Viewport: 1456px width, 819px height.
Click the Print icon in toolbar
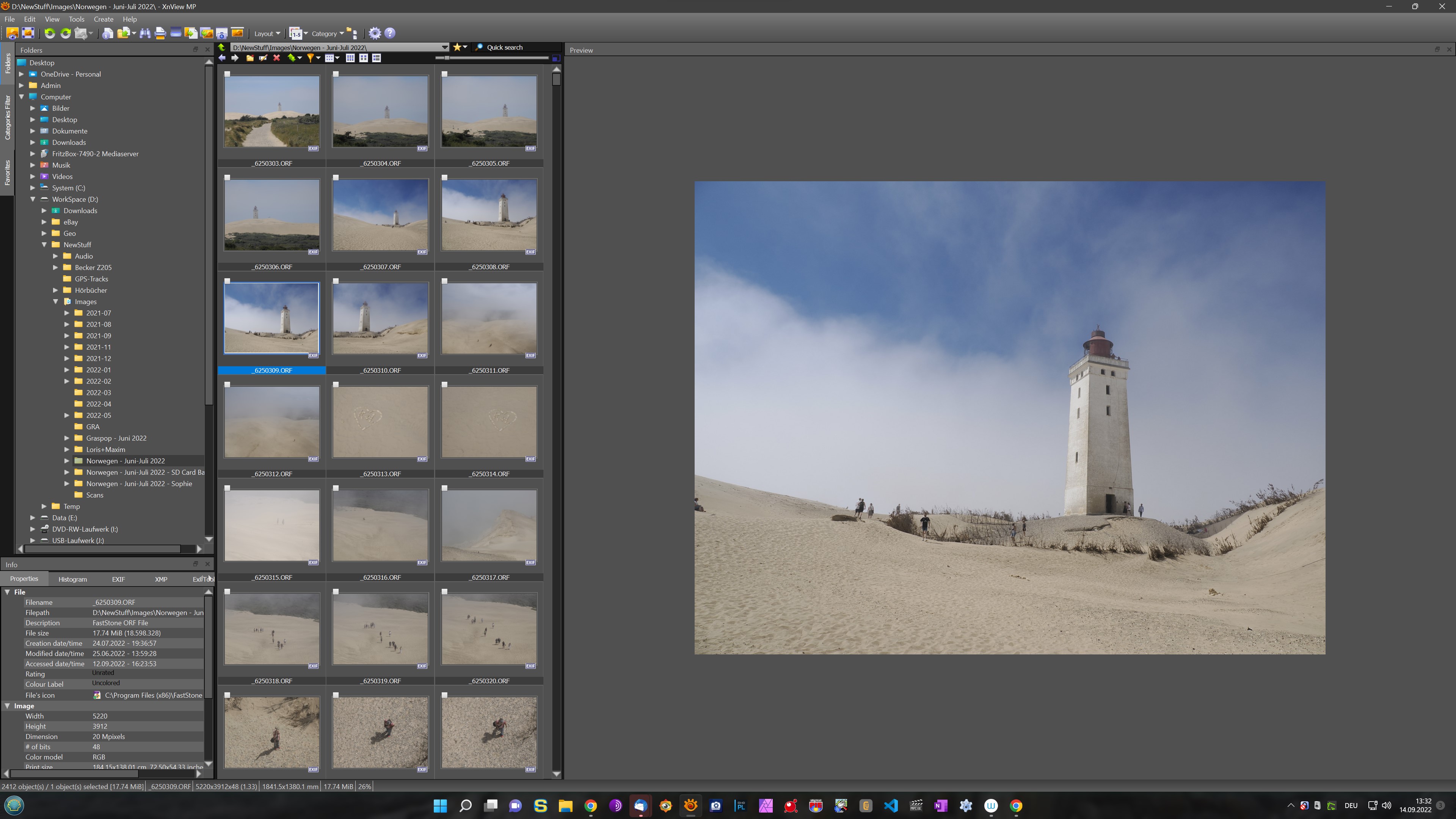click(160, 33)
